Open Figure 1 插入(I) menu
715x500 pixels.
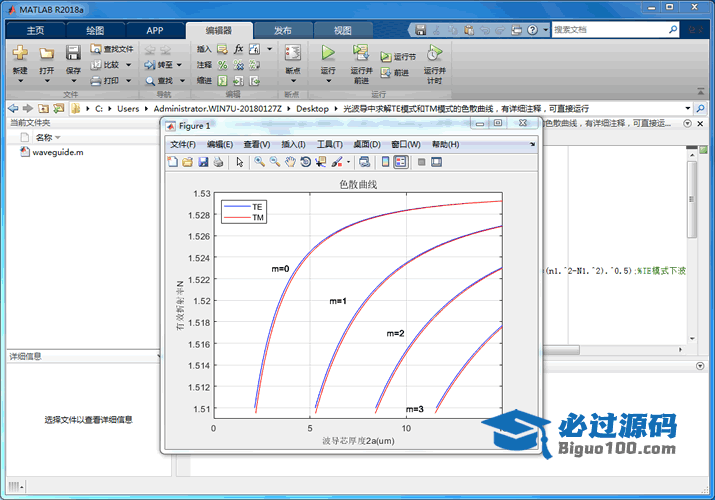293,144
